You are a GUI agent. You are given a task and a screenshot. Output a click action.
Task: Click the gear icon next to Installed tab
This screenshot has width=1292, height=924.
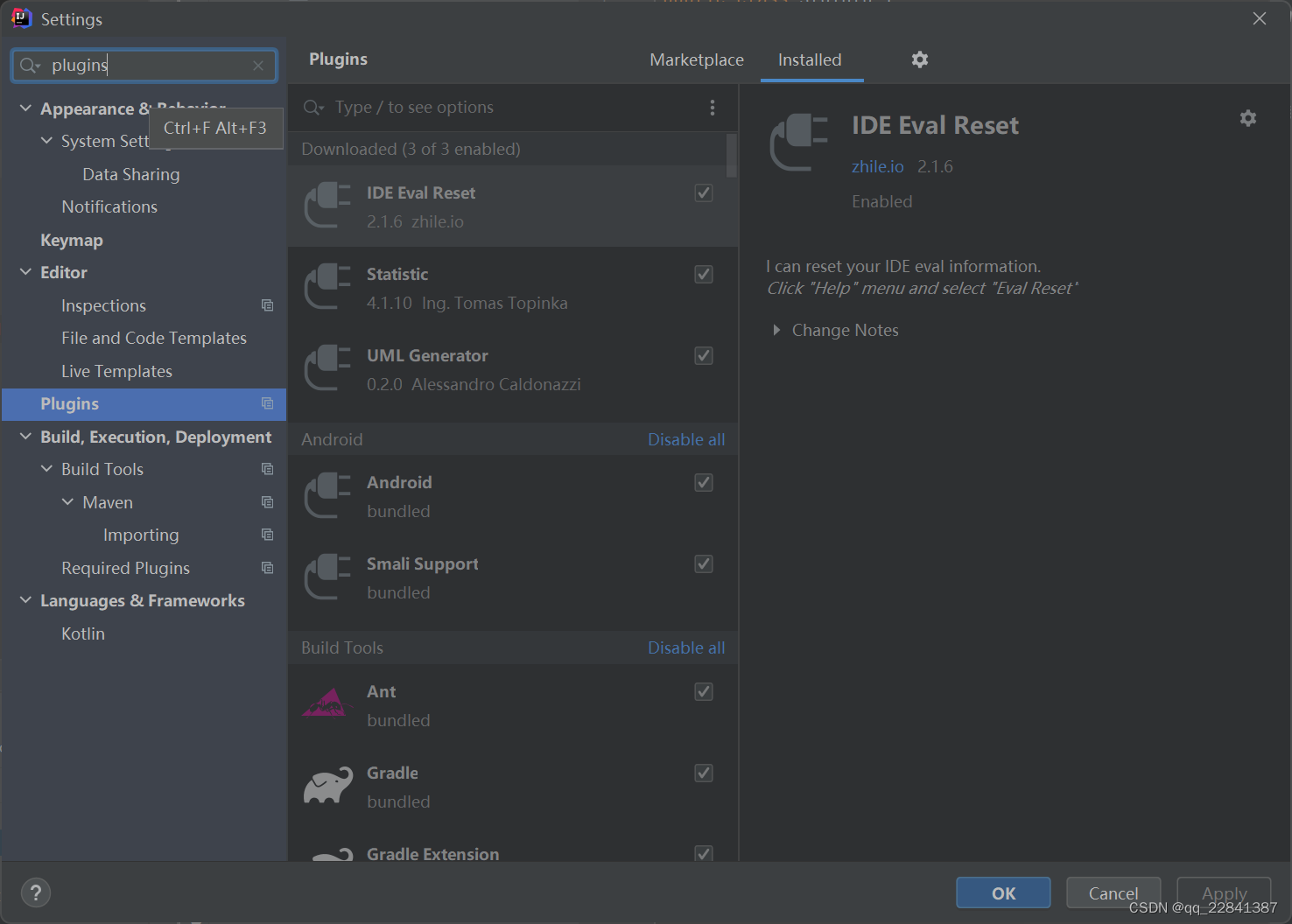919,59
